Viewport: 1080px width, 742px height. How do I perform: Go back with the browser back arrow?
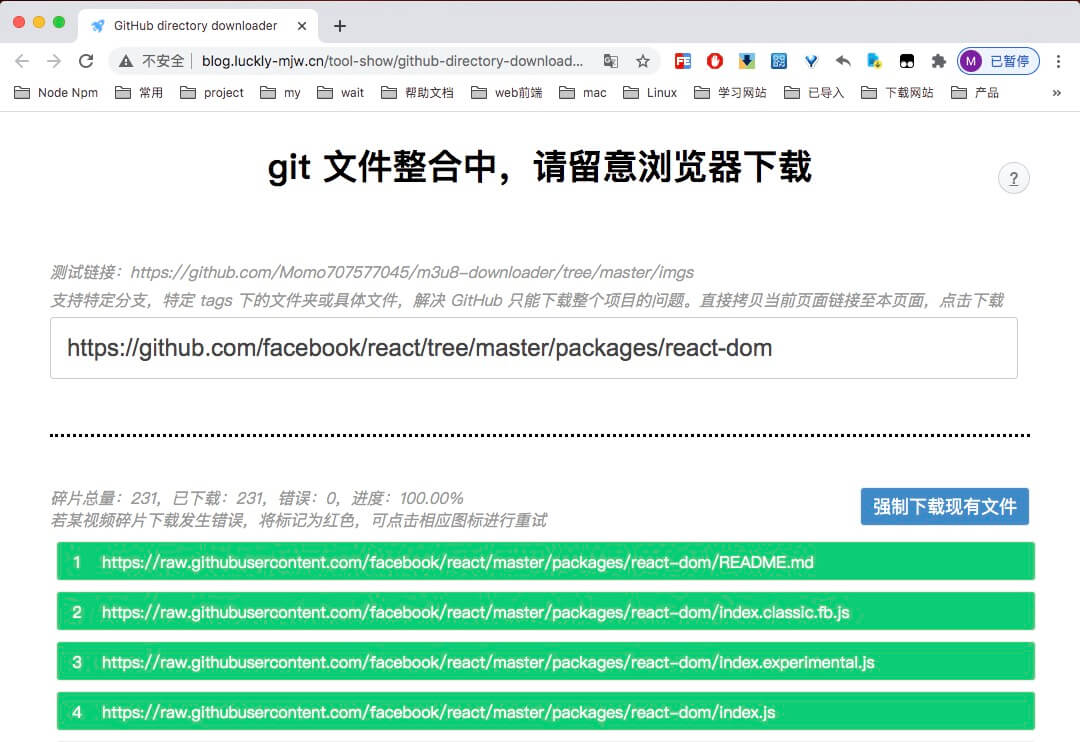point(22,61)
